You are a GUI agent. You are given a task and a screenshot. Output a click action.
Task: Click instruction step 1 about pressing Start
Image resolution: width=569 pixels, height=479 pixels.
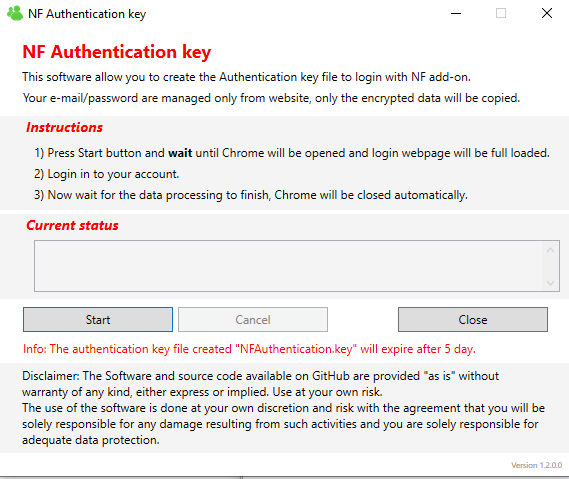(292, 153)
